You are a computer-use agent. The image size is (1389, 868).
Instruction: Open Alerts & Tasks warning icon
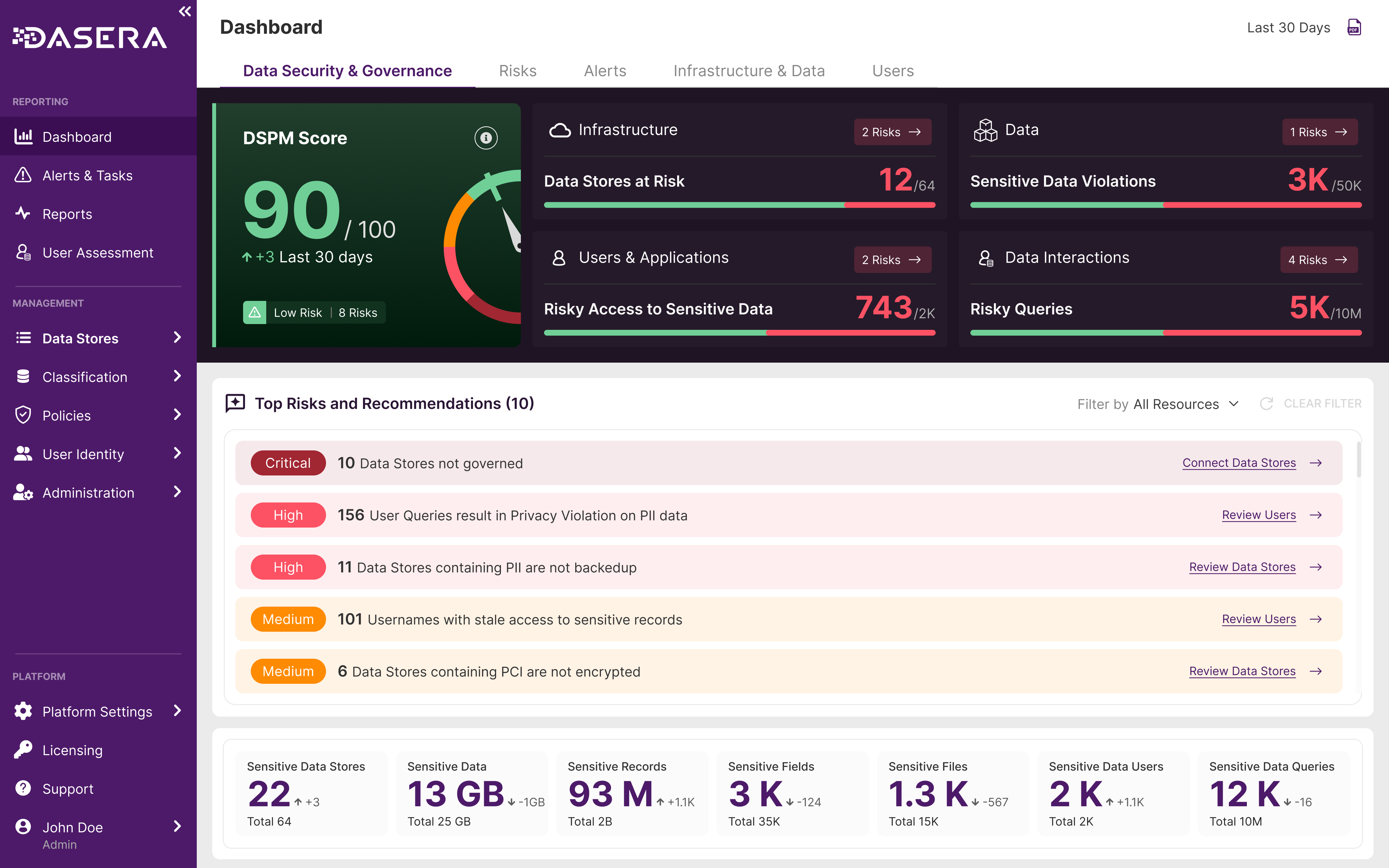pos(23,175)
